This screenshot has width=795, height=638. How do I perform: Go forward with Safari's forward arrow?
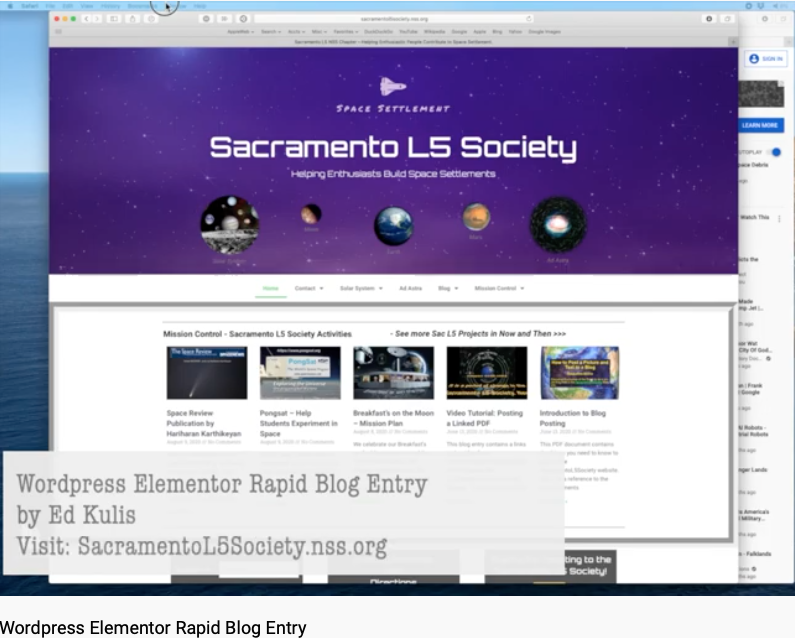click(97, 19)
